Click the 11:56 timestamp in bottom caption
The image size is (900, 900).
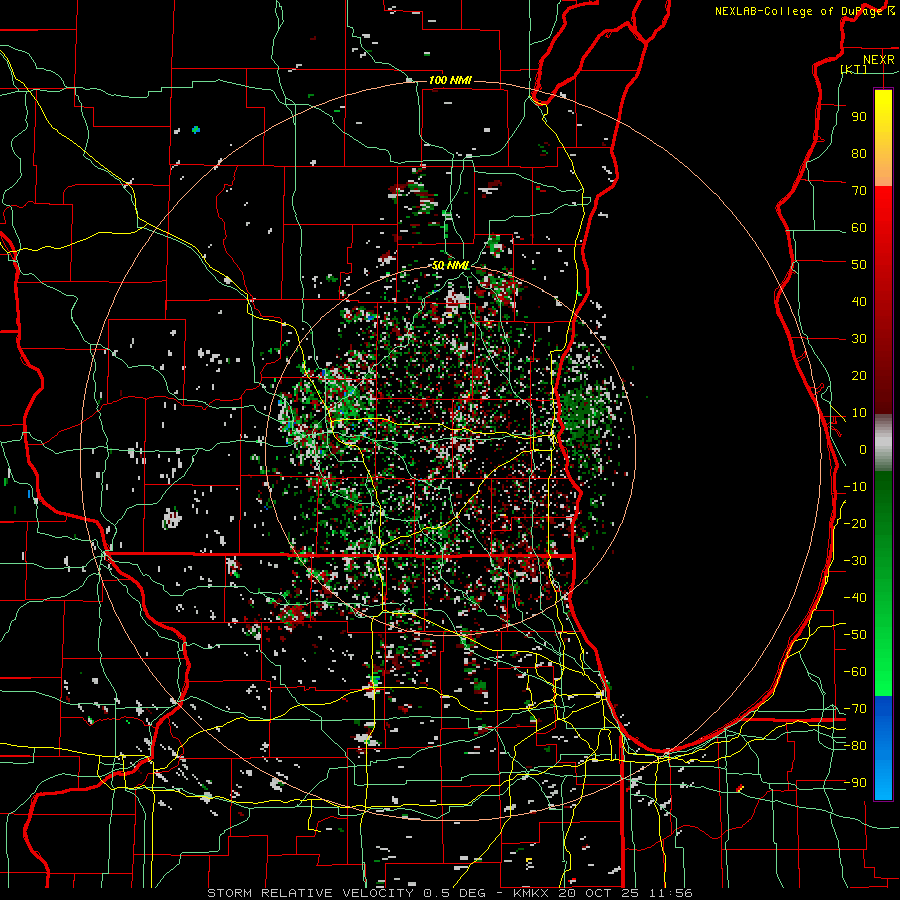pyautogui.click(x=670, y=893)
